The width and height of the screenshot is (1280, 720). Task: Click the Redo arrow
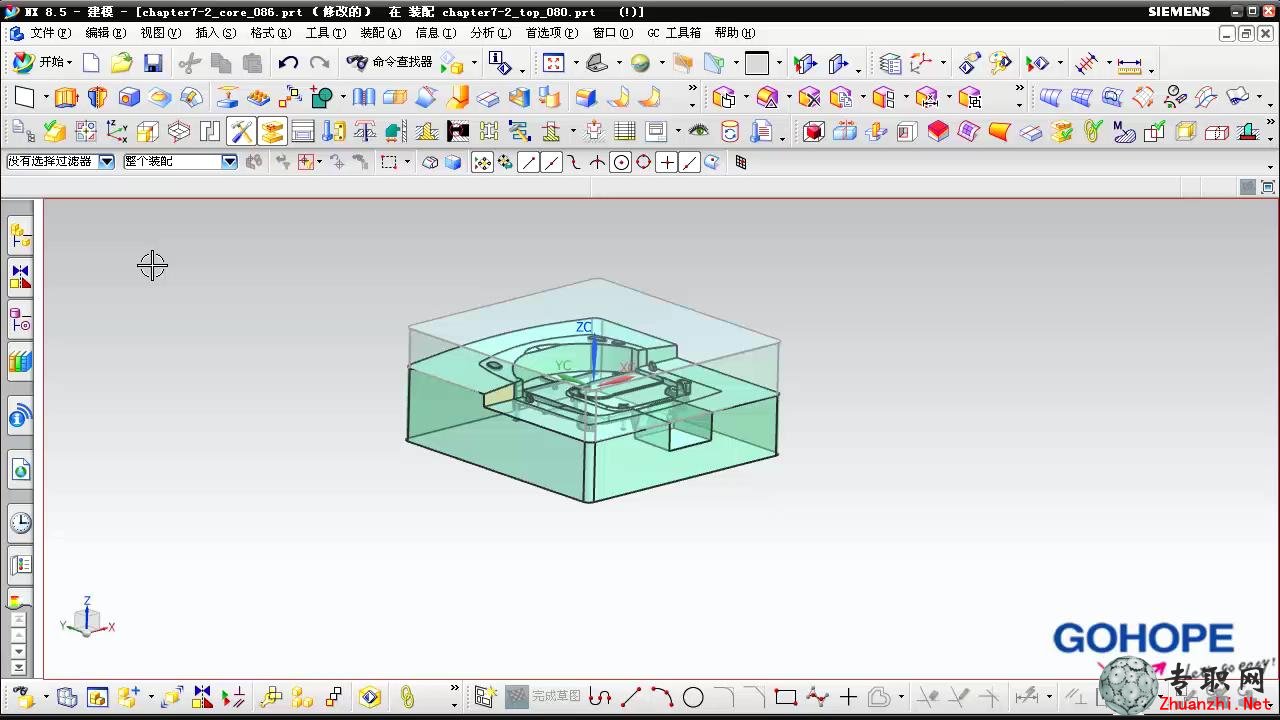[319, 63]
